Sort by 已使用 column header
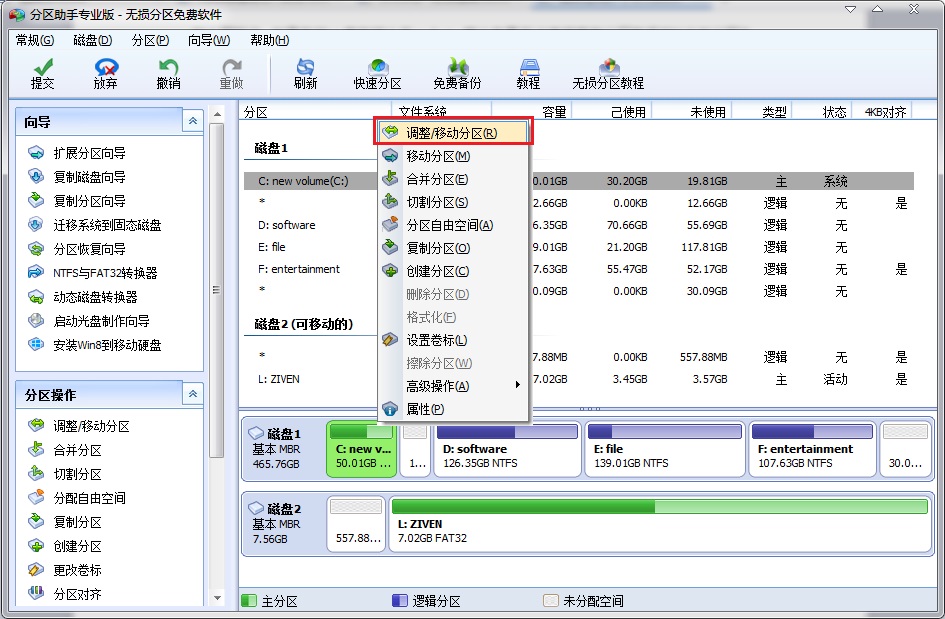 [628, 112]
